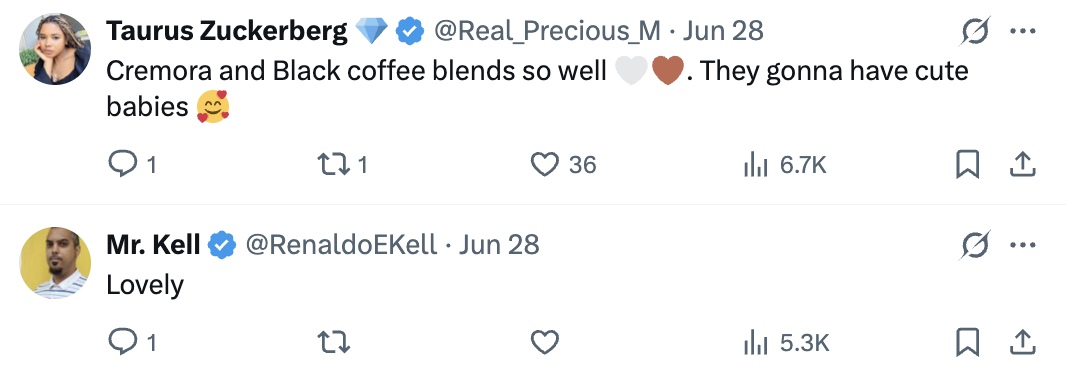Open Grok icon on Taurus Zuckerberg's tweet
The width and height of the screenshot is (1066, 374).
[976, 31]
